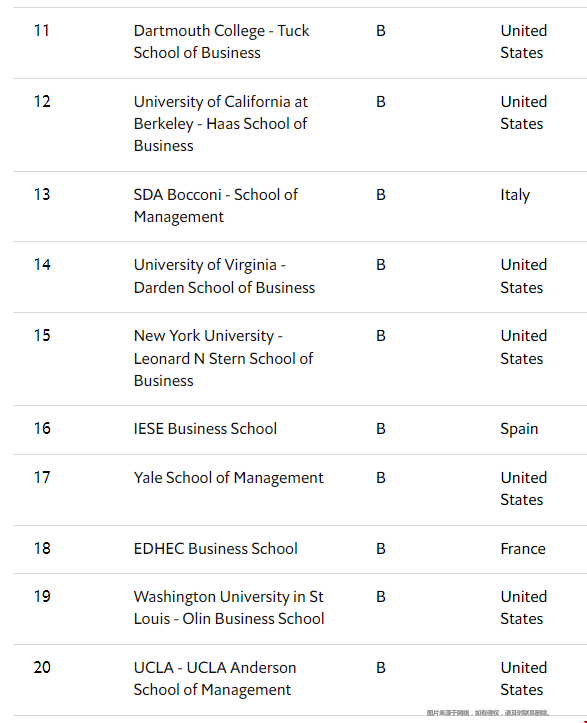Select United States in Yale row
The height and width of the screenshot is (723, 587).
pos(524,489)
